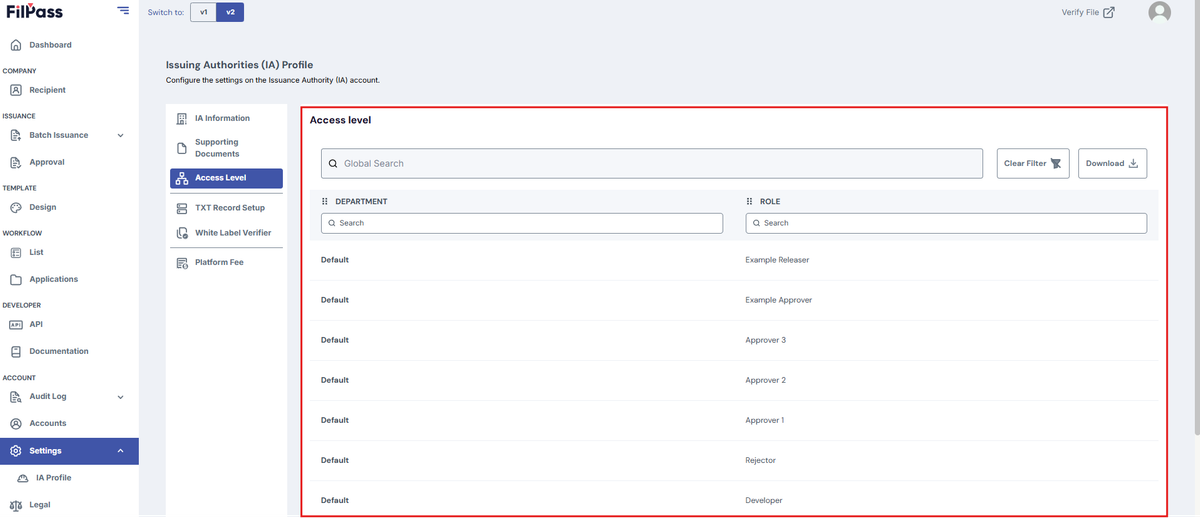The width and height of the screenshot is (1200, 518).
Task: Click the DEPARTMENT column header text
Action: coord(361,201)
